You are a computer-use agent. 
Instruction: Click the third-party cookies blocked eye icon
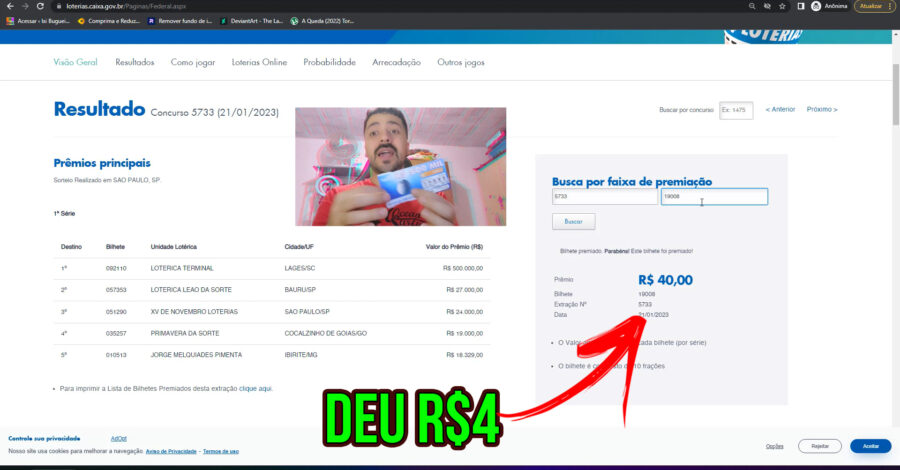coord(767,6)
